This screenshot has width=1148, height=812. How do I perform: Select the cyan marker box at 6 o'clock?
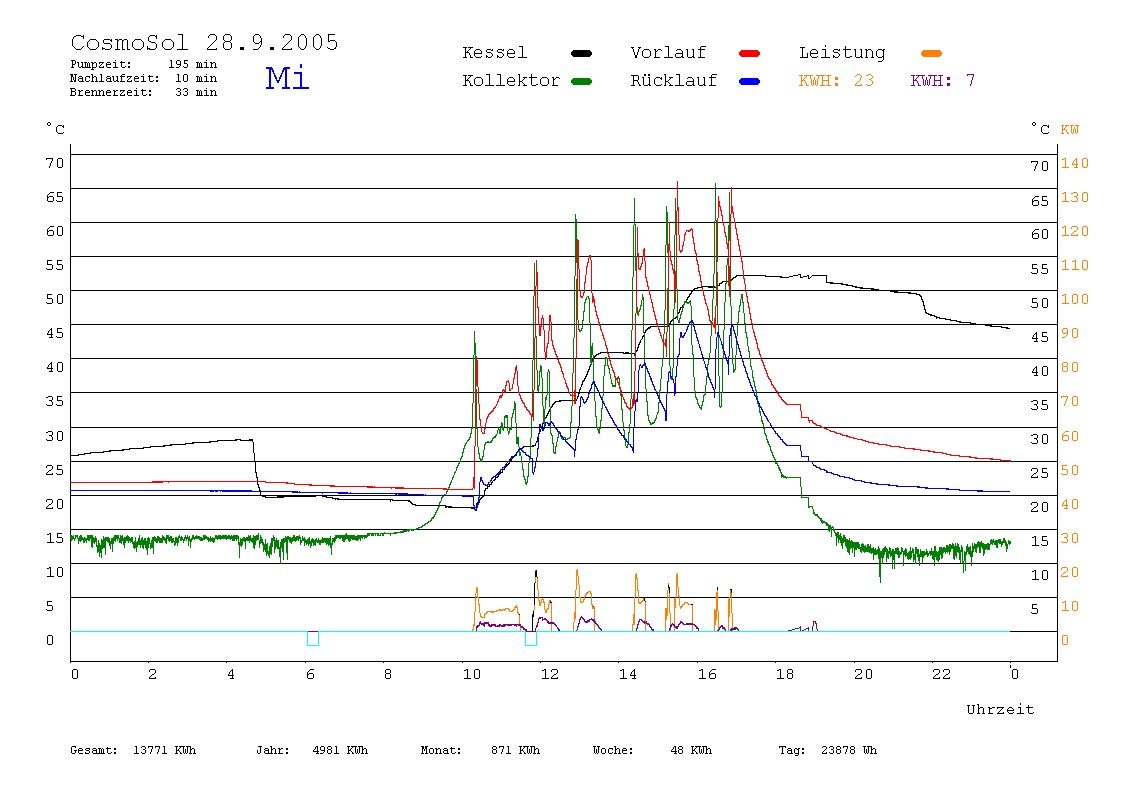[x=313, y=638]
